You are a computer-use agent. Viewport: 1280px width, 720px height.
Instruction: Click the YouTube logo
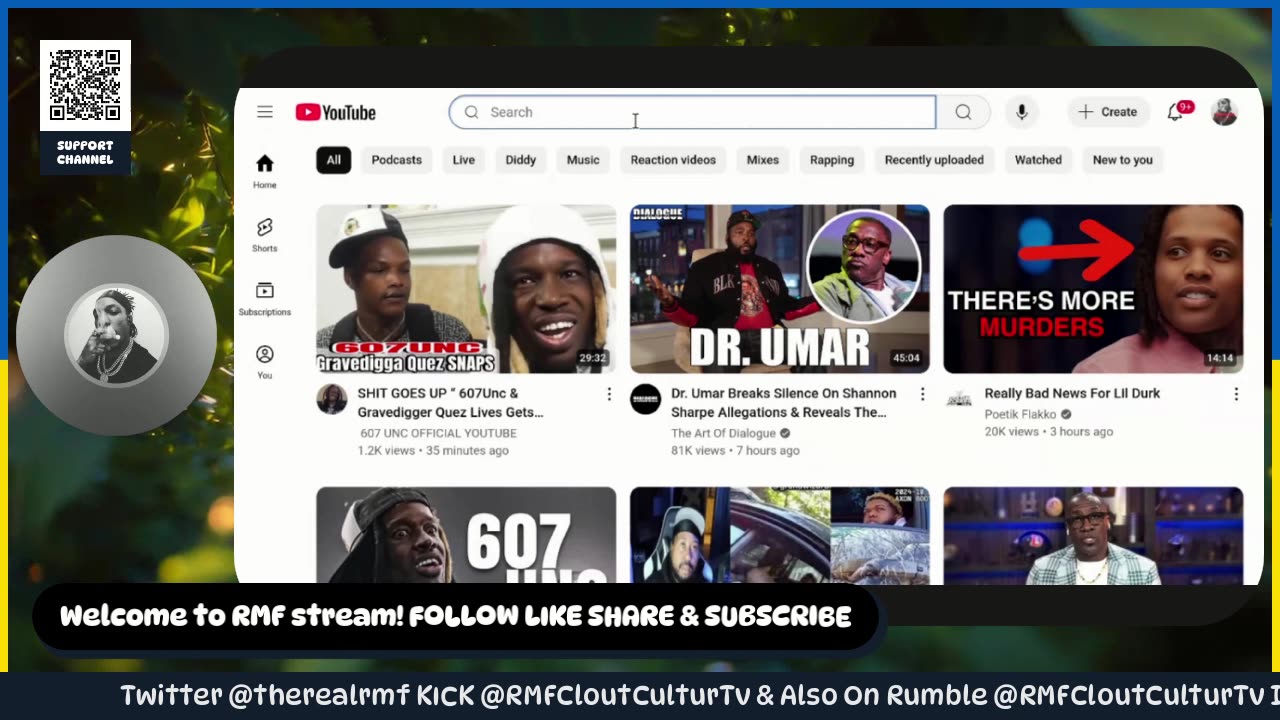coord(336,112)
